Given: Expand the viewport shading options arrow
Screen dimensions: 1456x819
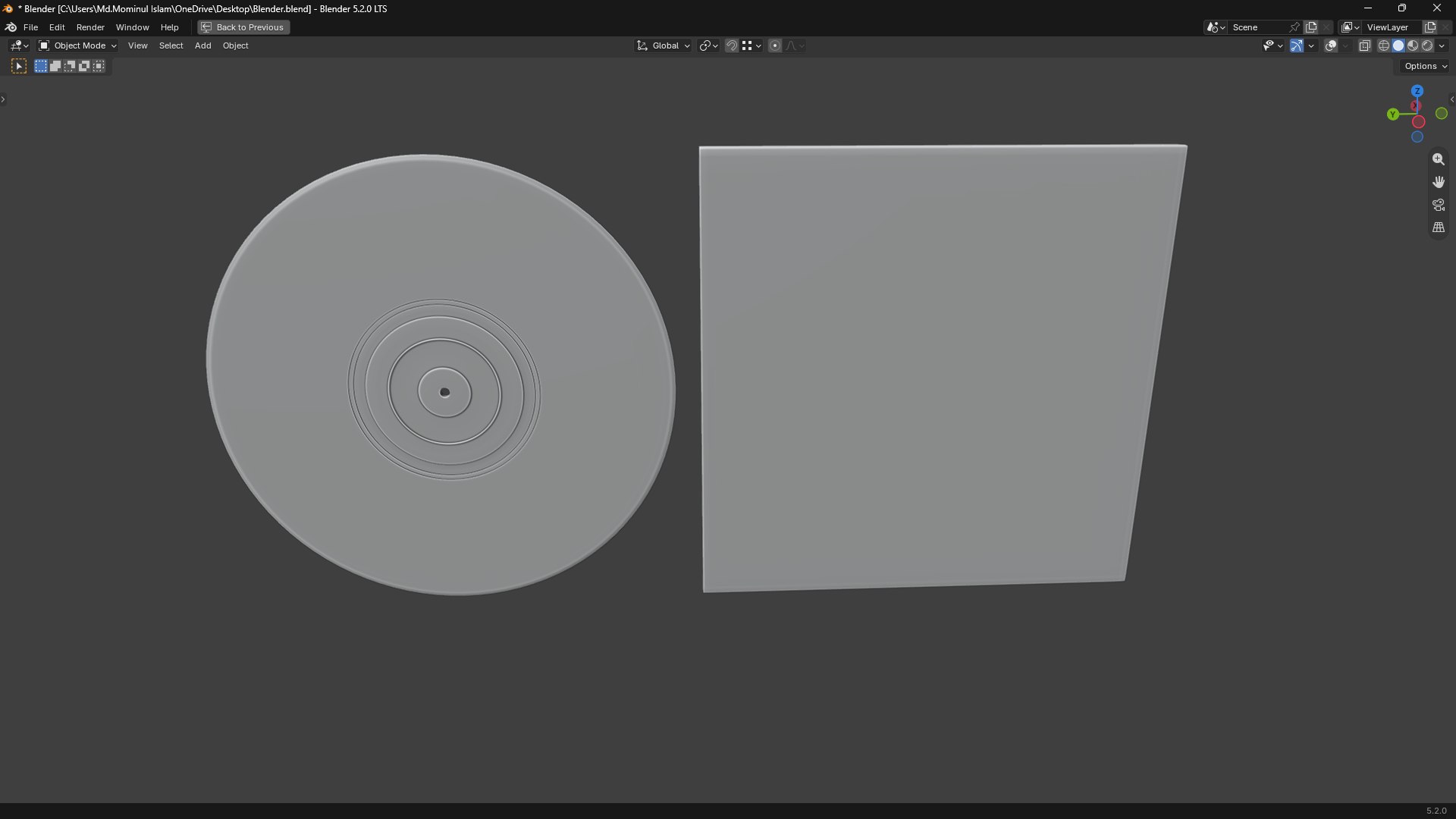Looking at the screenshot, I should (x=1442, y=45).
